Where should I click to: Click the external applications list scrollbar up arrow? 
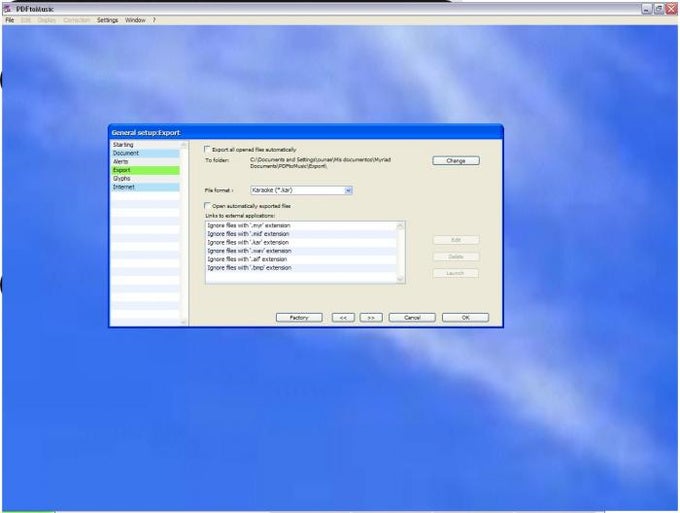pyautogui.click(x=400, y=225)
